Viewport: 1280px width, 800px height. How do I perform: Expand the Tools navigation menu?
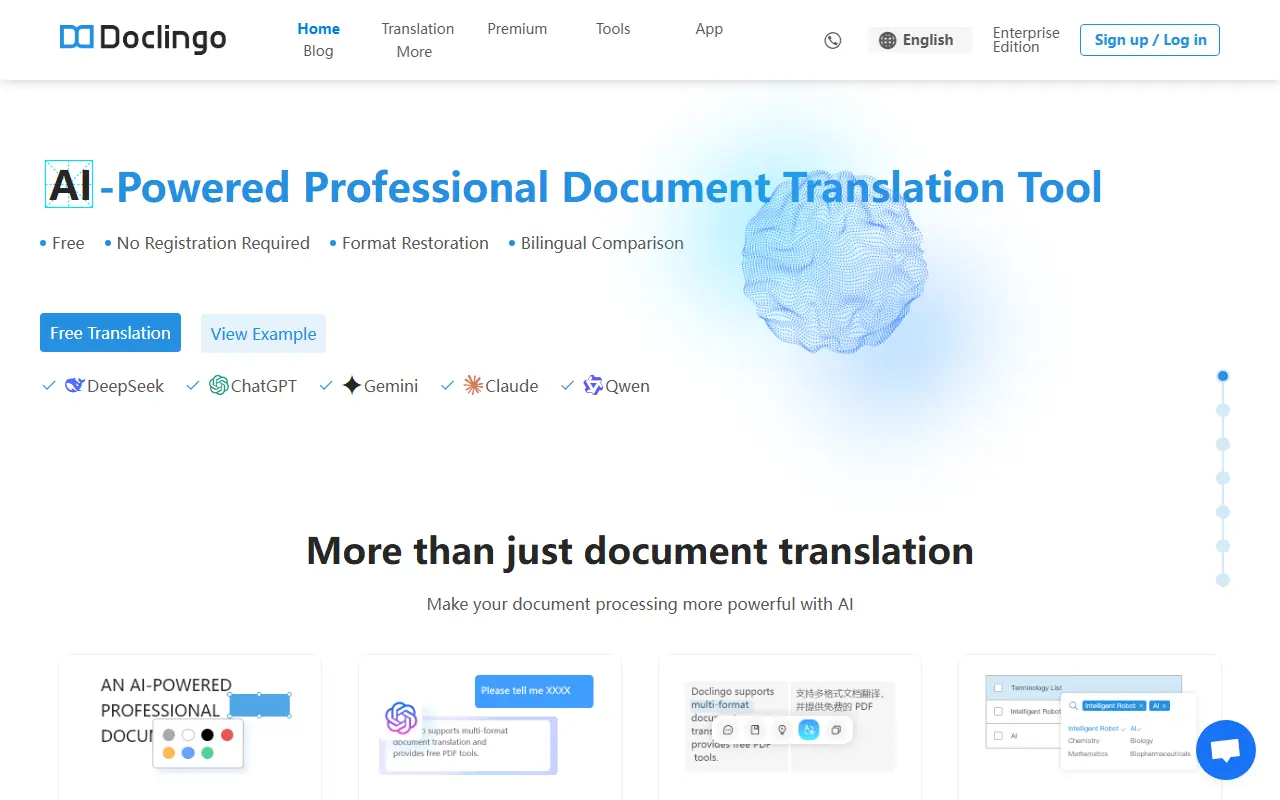(x=613, y=29)
